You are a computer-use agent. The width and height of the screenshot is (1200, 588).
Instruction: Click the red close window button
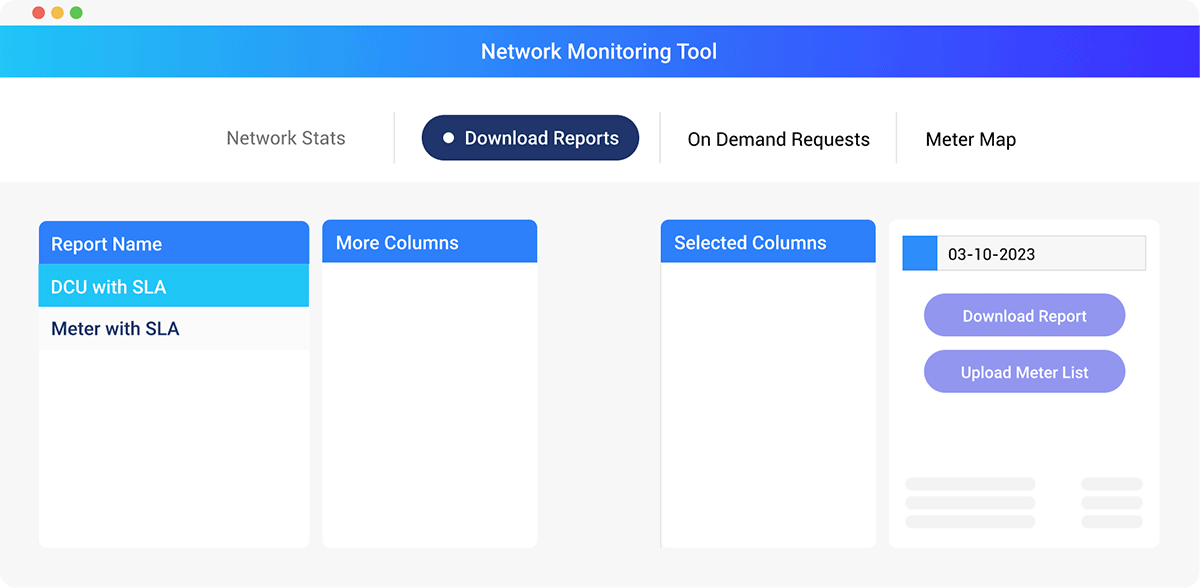pyautogui.click(x=38, y=13)
